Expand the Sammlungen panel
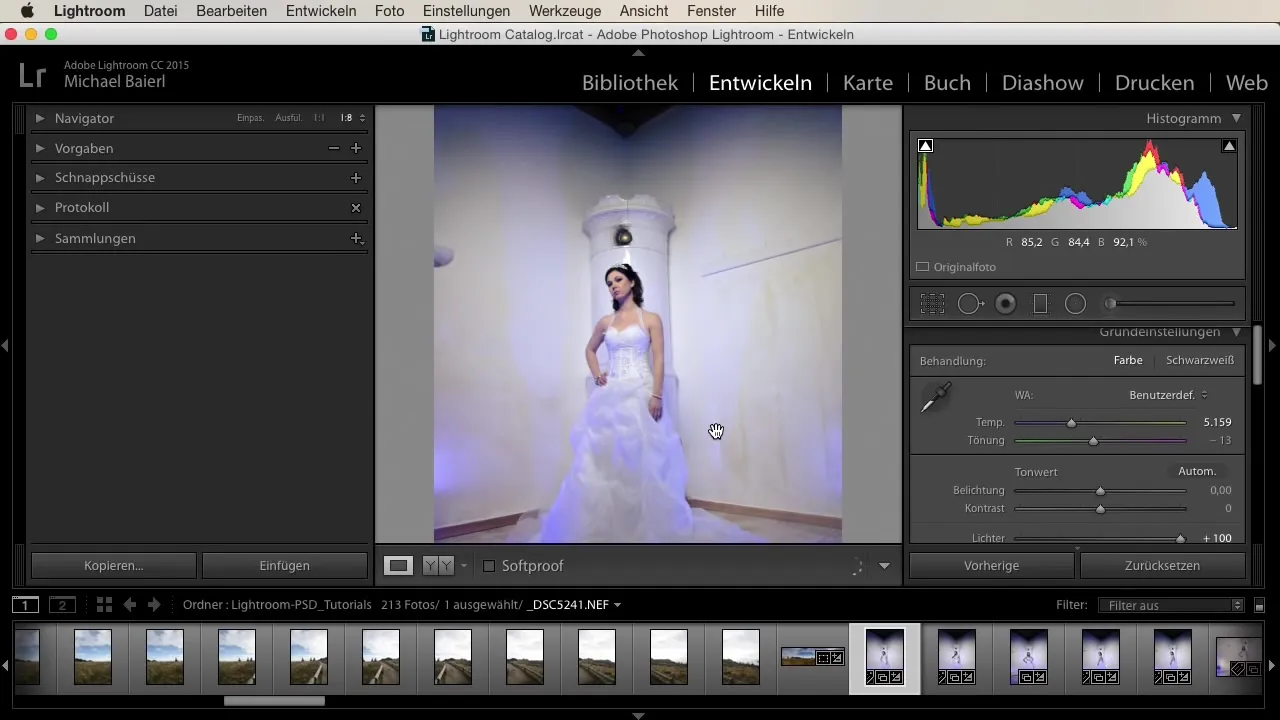Viewport: 1280px width, 720px height. pyautogui.click(x=40, y=239)
